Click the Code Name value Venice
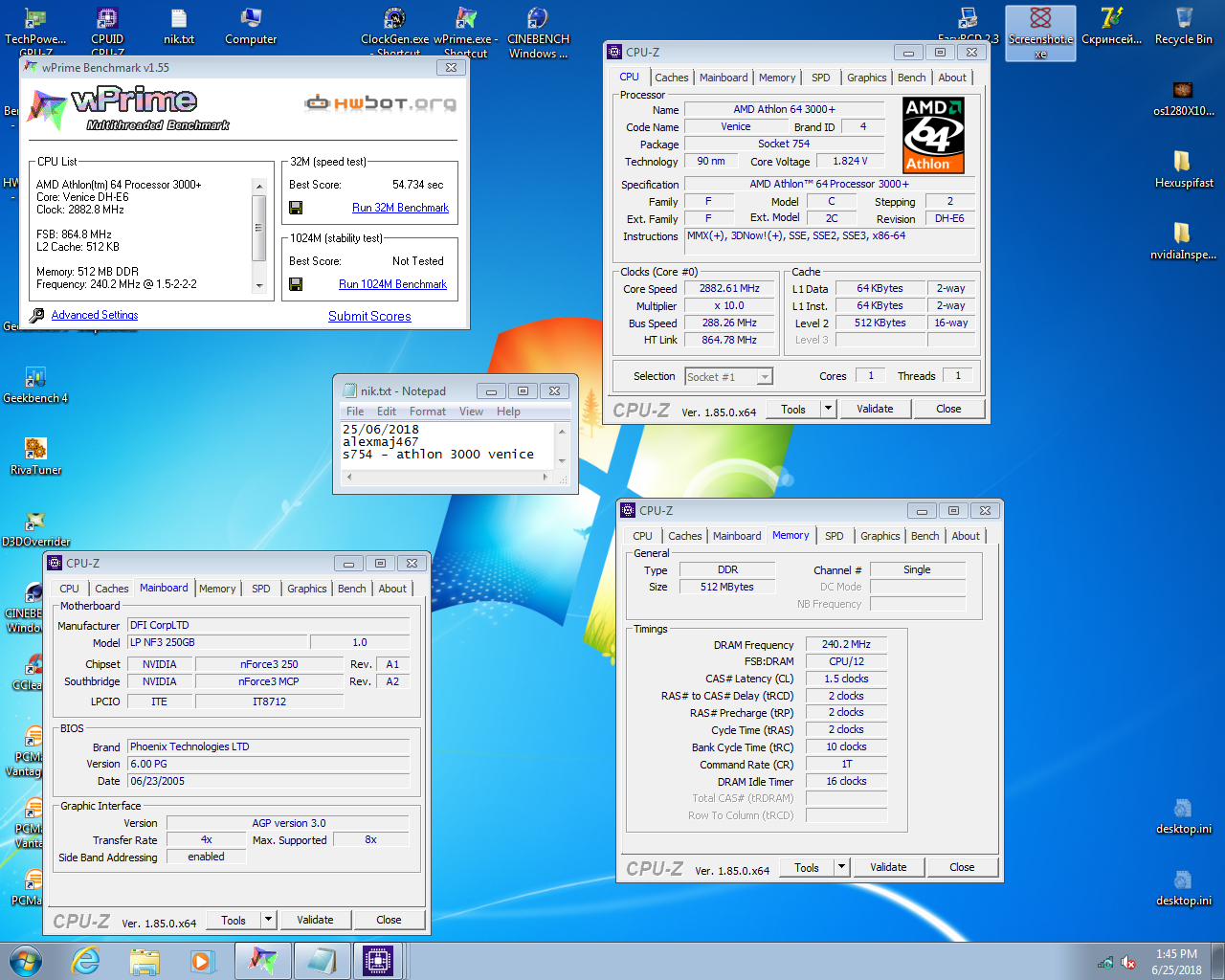 click(735, 126)
